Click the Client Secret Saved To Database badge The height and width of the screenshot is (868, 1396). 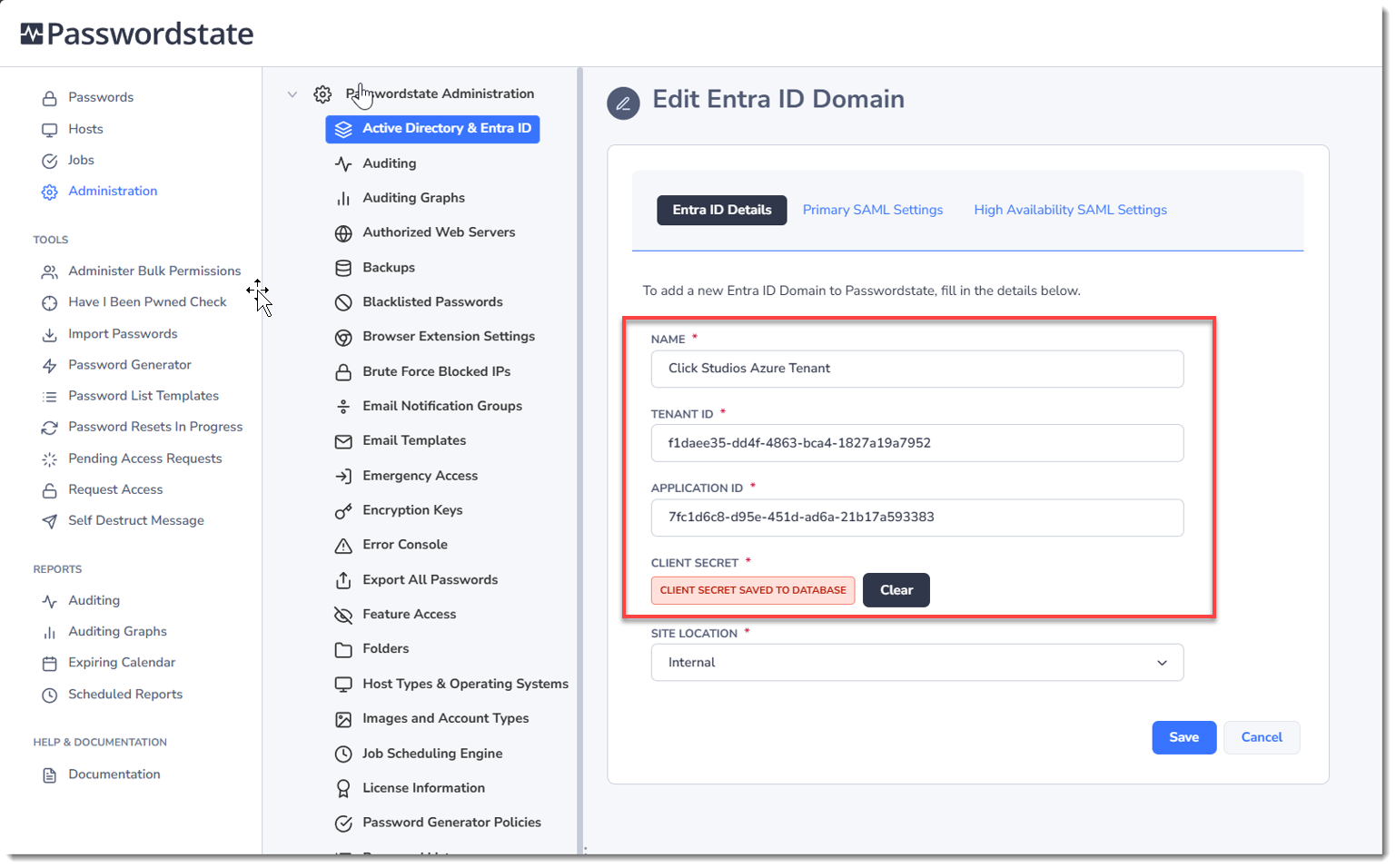pos(753,590)
